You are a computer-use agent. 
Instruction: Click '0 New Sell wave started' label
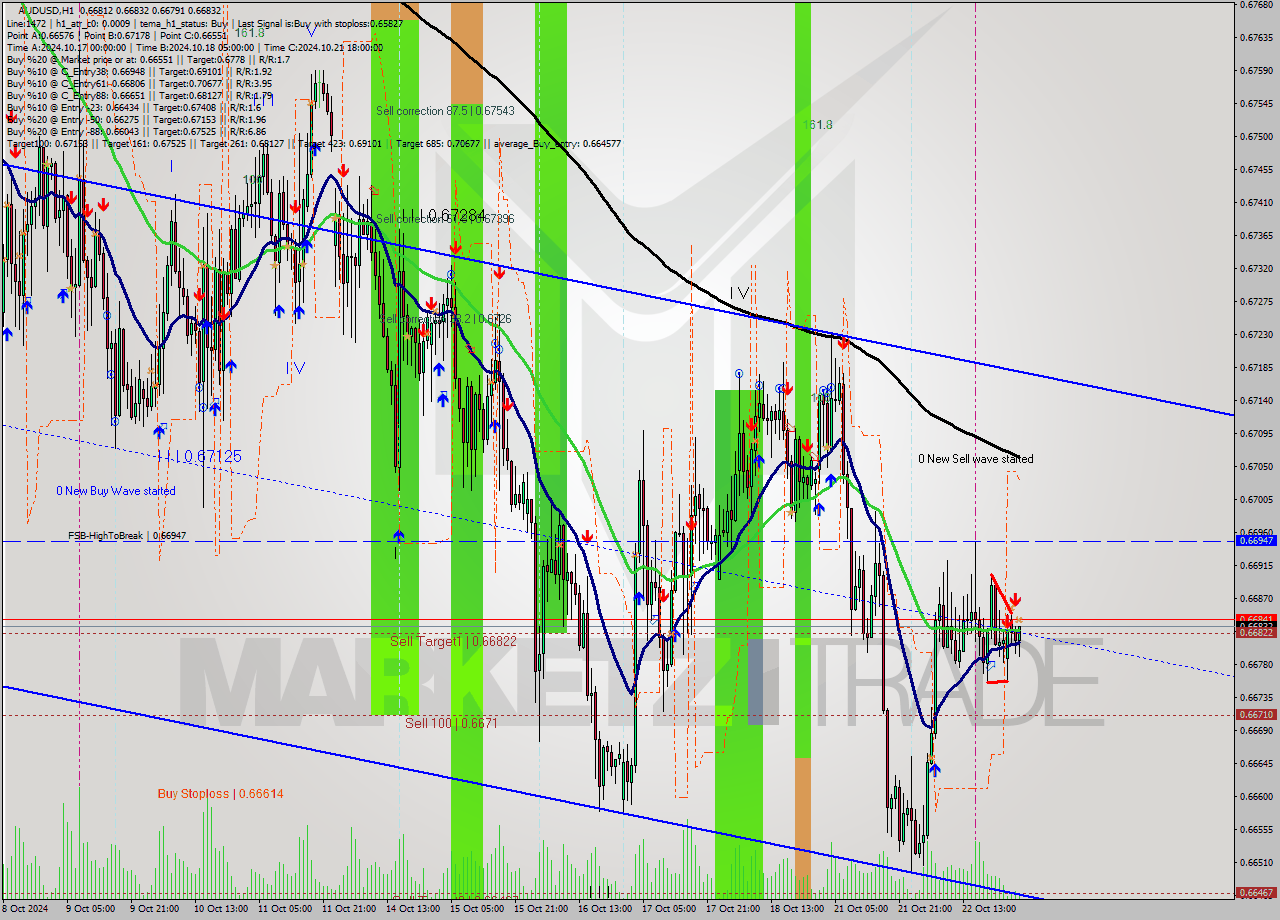click(x=976, y=459)
